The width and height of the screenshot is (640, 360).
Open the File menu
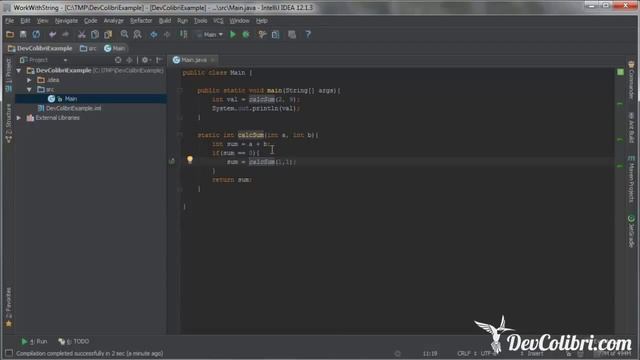click(x=9, y=20)
